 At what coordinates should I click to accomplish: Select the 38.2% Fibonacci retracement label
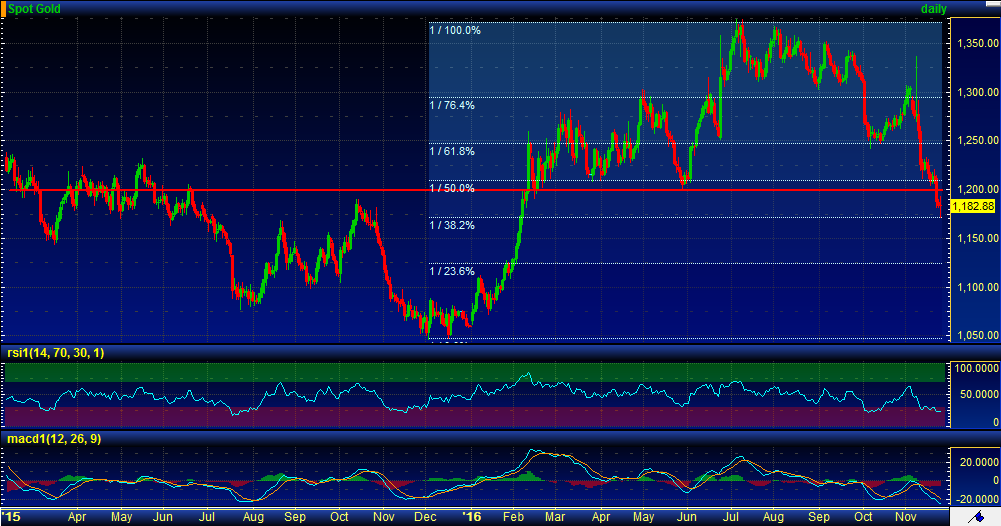452,226
